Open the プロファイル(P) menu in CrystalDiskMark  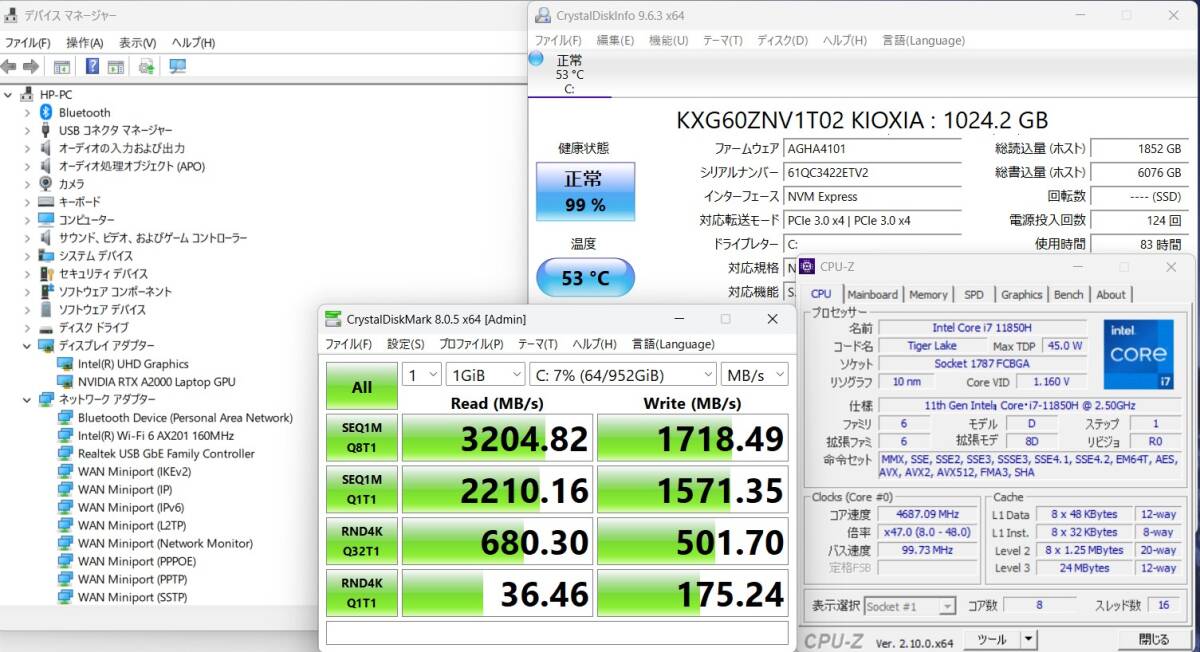(x=471, y=344)
